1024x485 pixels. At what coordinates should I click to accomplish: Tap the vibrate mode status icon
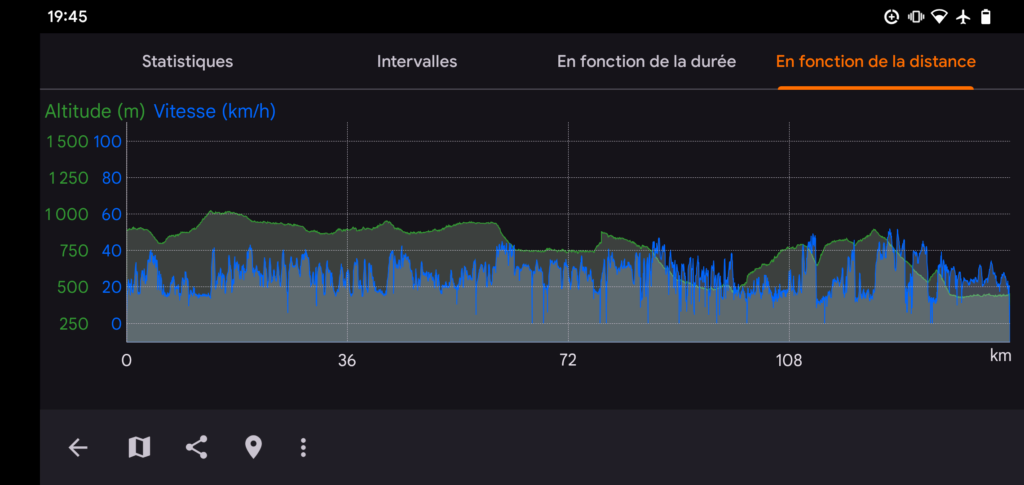point(916,17)
